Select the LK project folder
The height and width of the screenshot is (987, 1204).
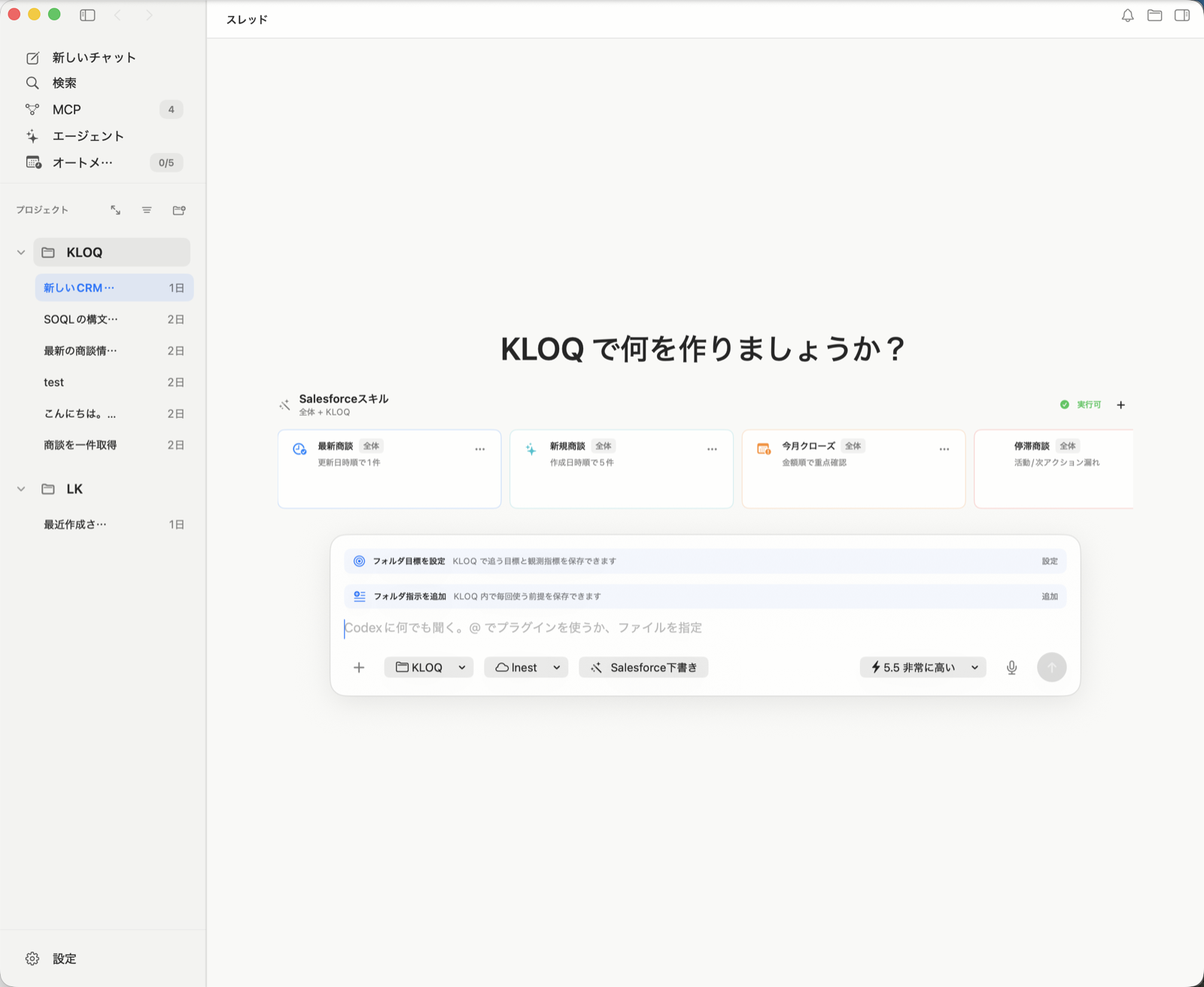coord(112,489)
